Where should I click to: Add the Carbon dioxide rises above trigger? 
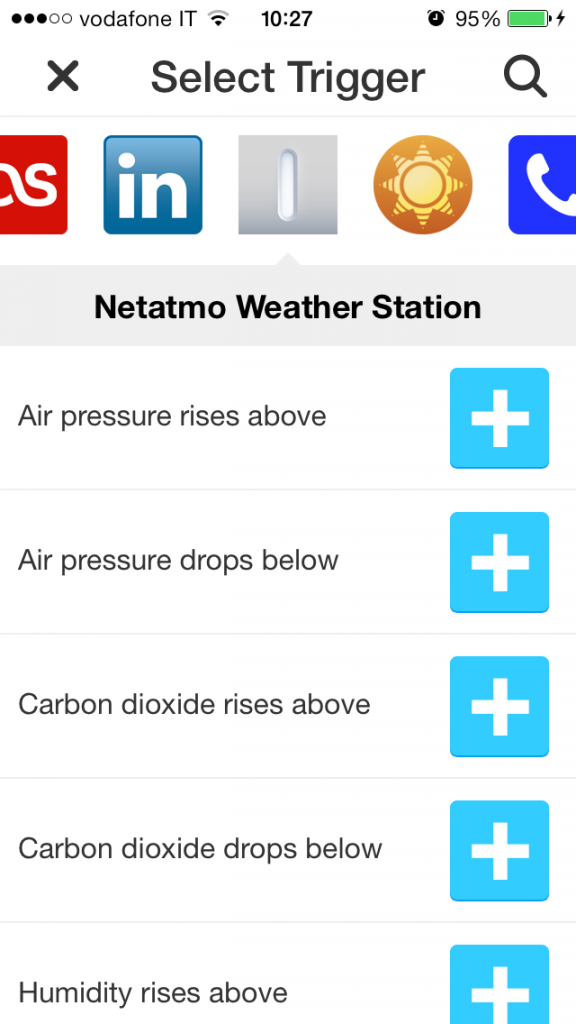click(498, 706)
